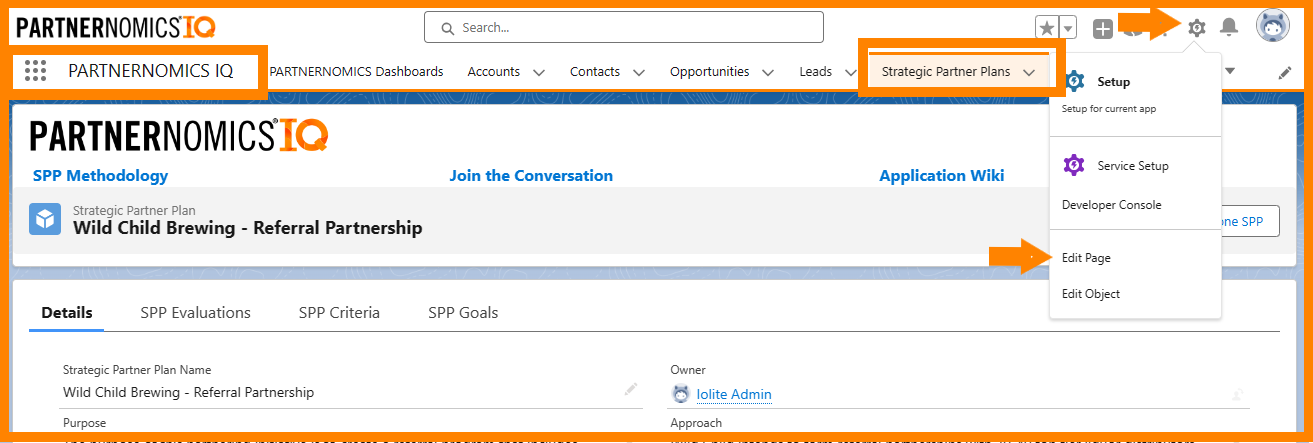Click the PARTNERNOMICS IQ app name

tap(150, 71)
